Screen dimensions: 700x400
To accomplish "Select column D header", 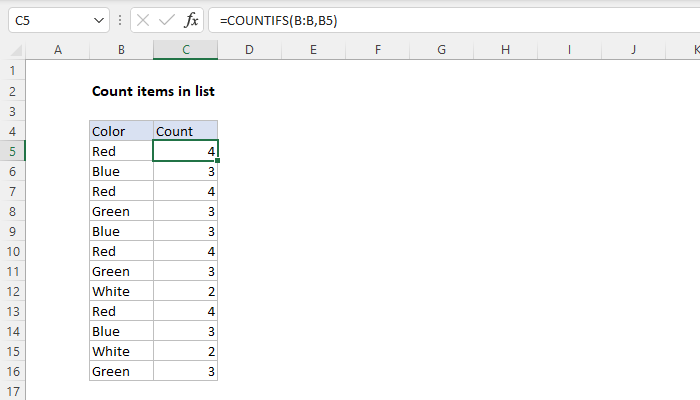I will pos(250,50).
